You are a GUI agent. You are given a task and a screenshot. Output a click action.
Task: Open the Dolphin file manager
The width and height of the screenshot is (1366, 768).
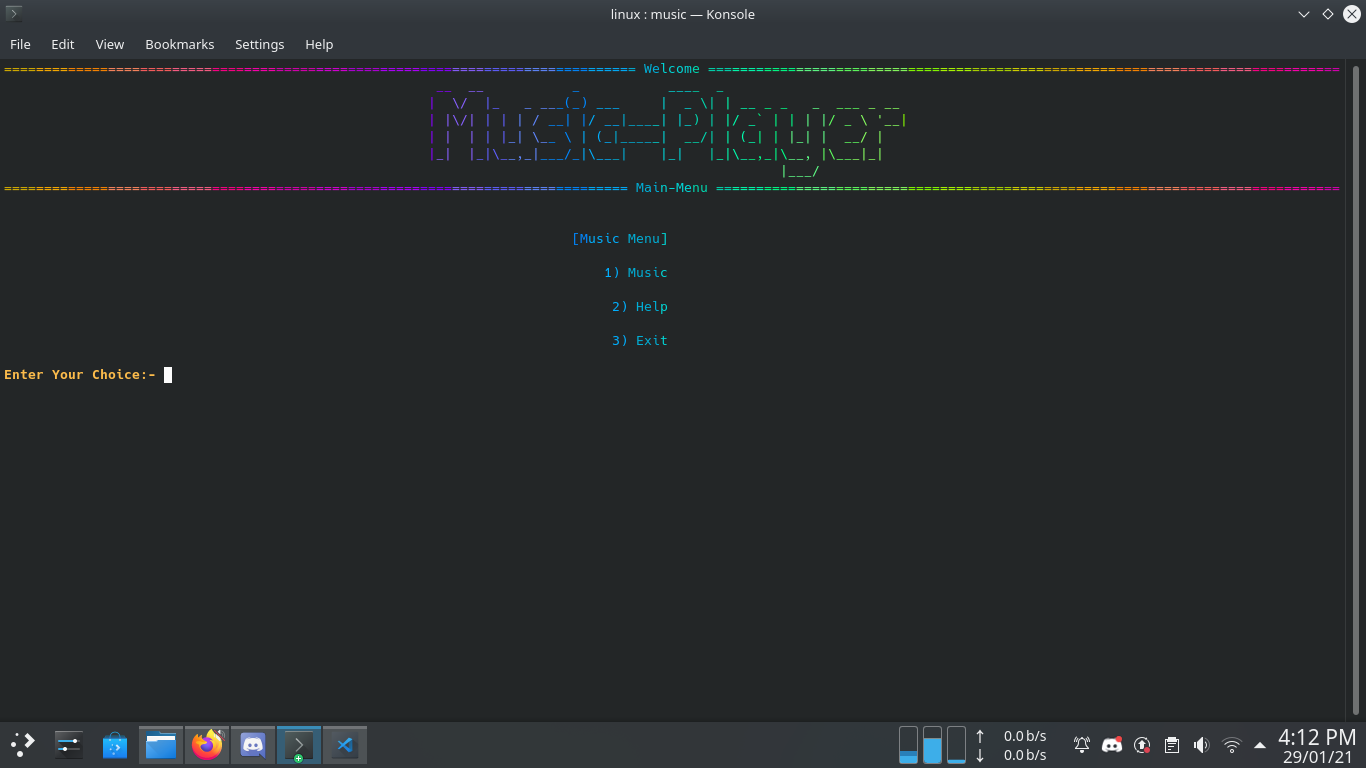(x=160, y=744)
